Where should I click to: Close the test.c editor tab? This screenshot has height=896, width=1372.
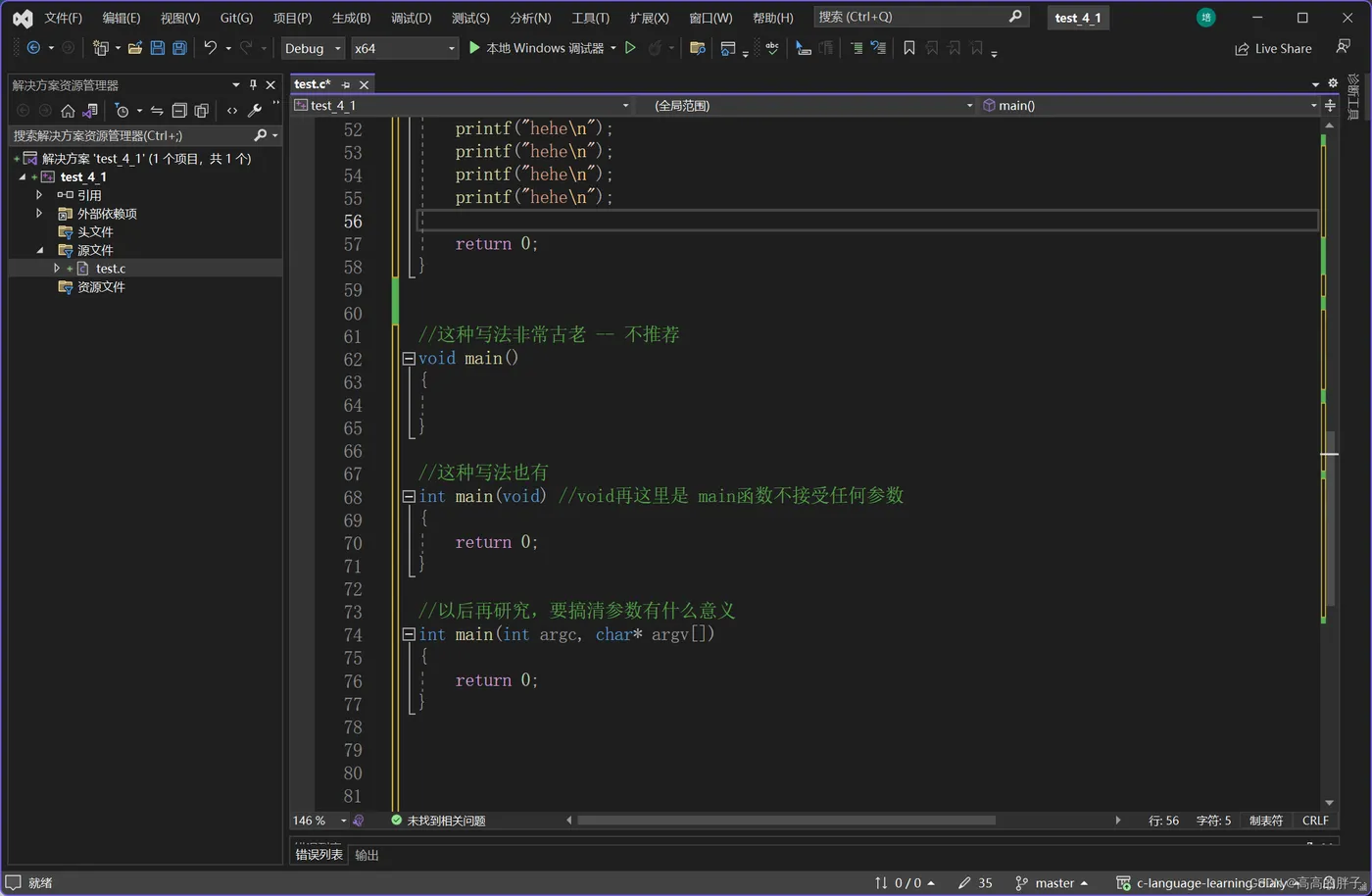click(x=364, y=85)
